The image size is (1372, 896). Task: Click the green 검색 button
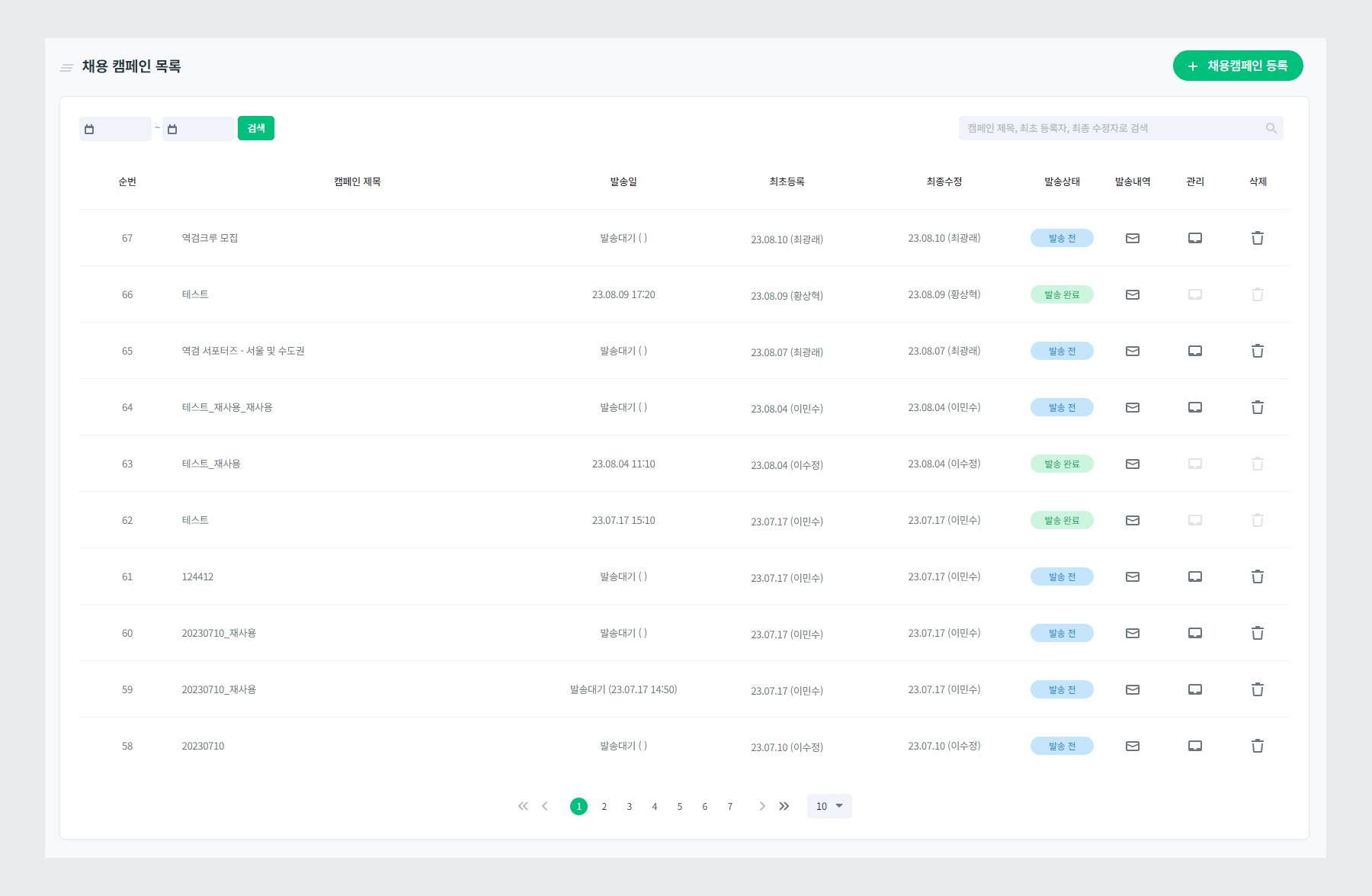click(x=256, y=128)
